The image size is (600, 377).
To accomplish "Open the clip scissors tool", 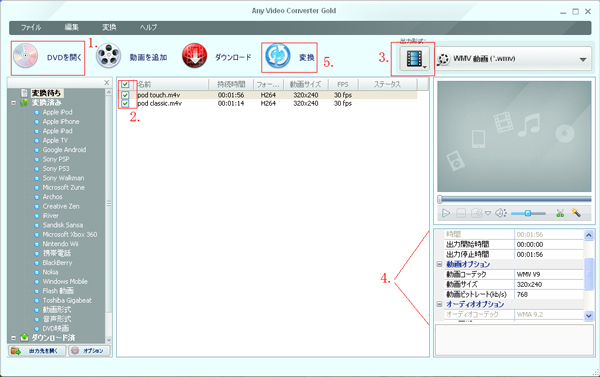I will click(560, 213).
